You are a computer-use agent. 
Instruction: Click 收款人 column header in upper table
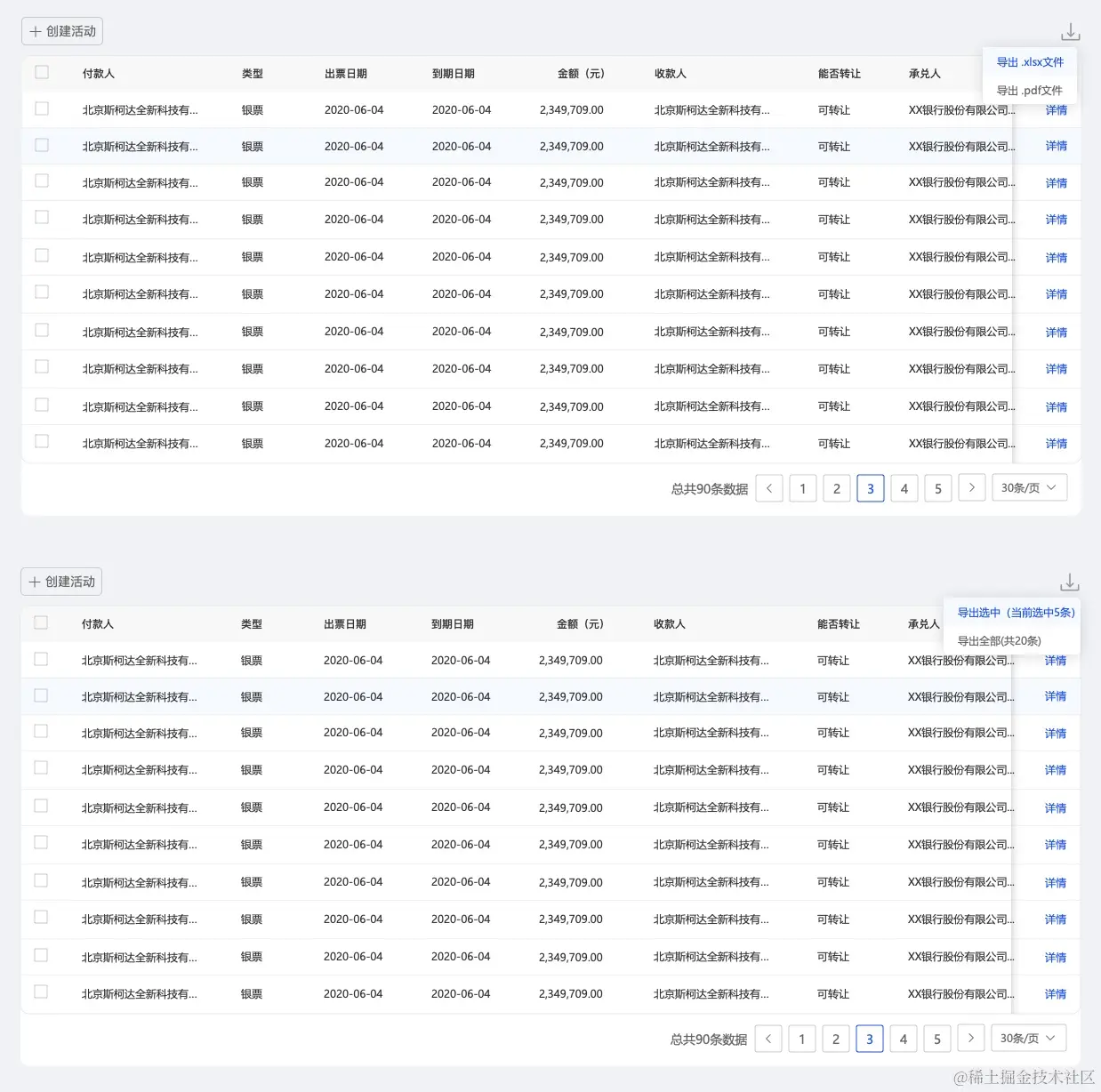[x=671, y=74]
